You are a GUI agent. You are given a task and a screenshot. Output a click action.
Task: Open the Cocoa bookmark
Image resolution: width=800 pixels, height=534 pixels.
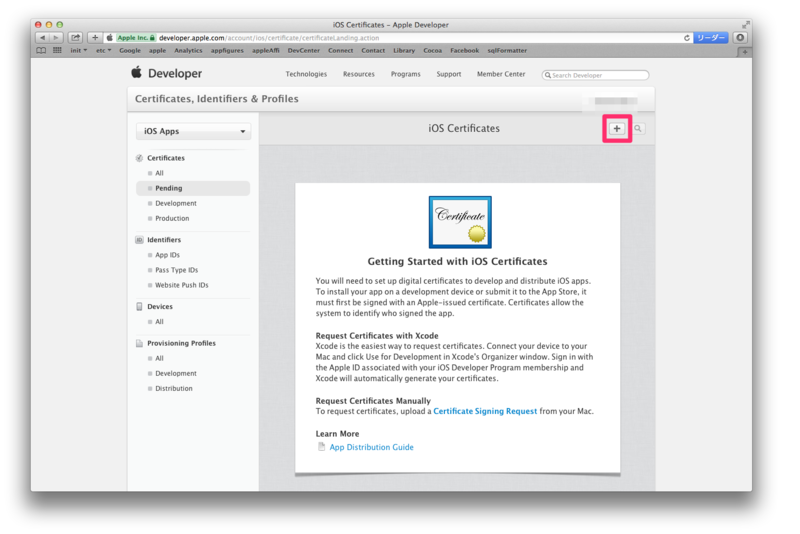tap(433, 50)
